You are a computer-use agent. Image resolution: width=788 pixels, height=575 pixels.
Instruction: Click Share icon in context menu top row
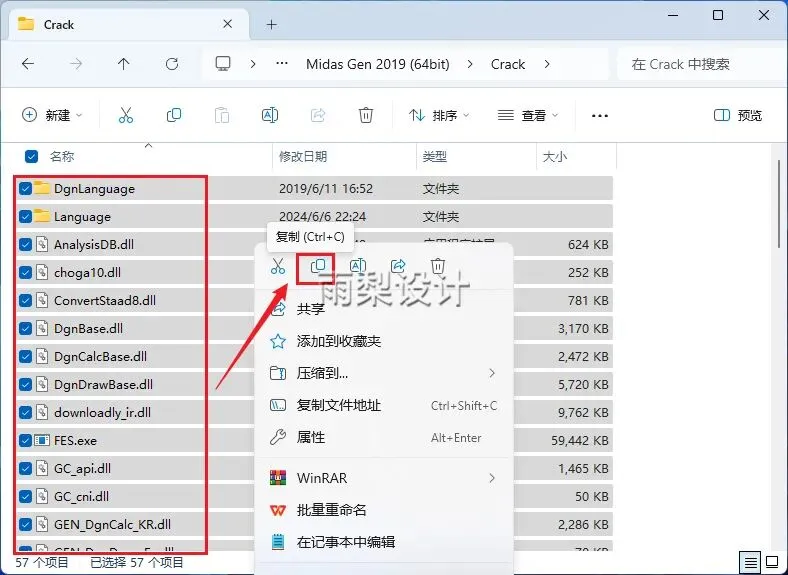point(398,265)
